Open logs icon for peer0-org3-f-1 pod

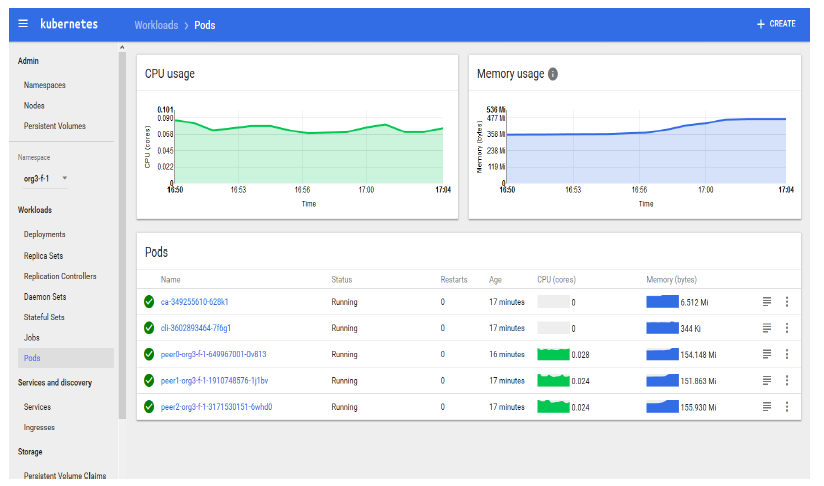tap(767, 354)
